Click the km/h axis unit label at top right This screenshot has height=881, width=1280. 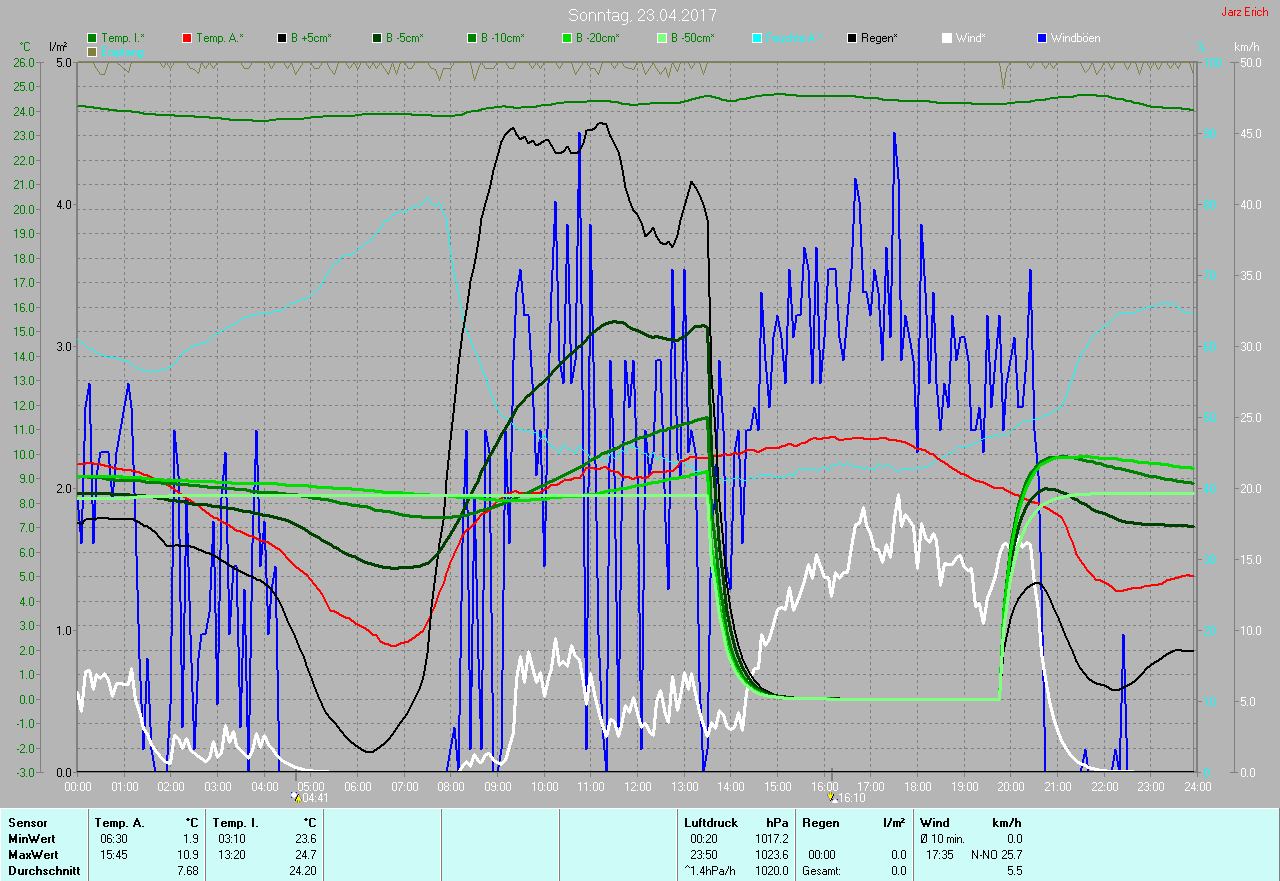click(x=1246, y=47)
